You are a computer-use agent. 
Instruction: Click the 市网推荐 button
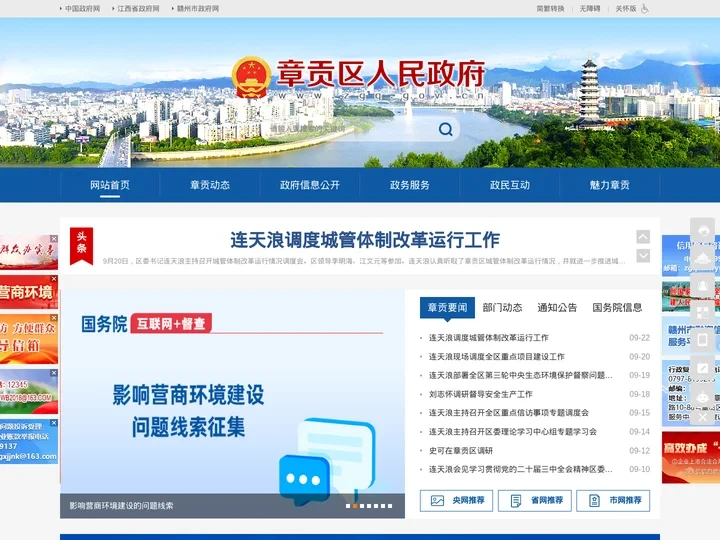[x=613, y=501]
